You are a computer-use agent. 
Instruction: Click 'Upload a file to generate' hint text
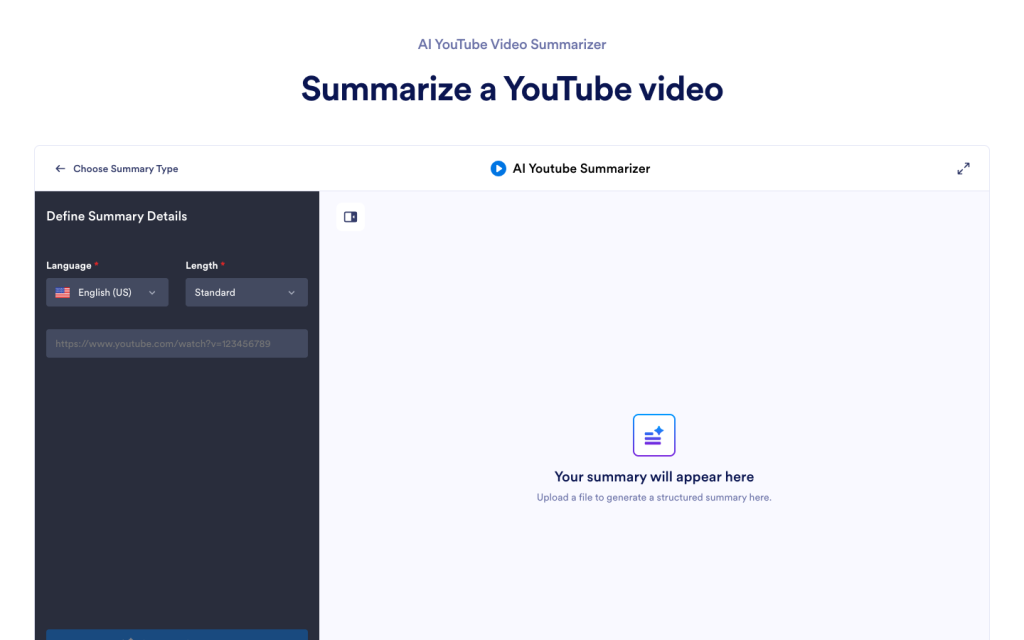tap(654, 498)
